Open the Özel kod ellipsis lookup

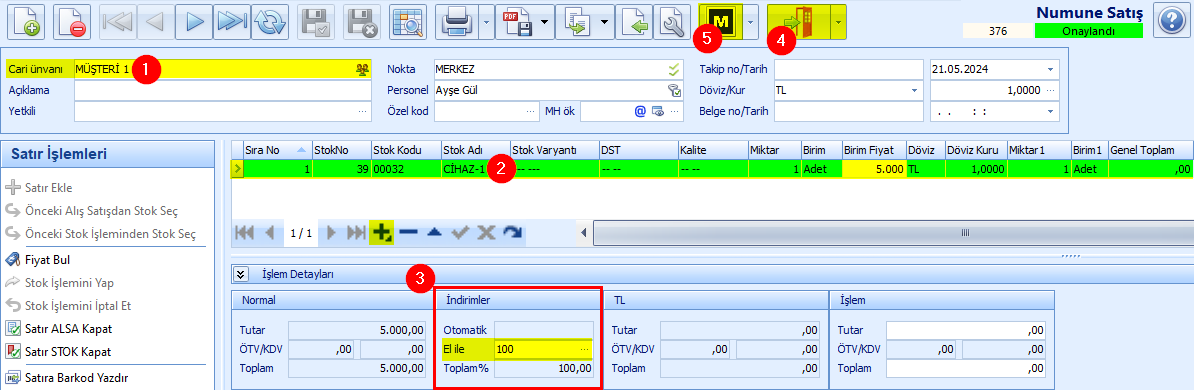[530, 111]
